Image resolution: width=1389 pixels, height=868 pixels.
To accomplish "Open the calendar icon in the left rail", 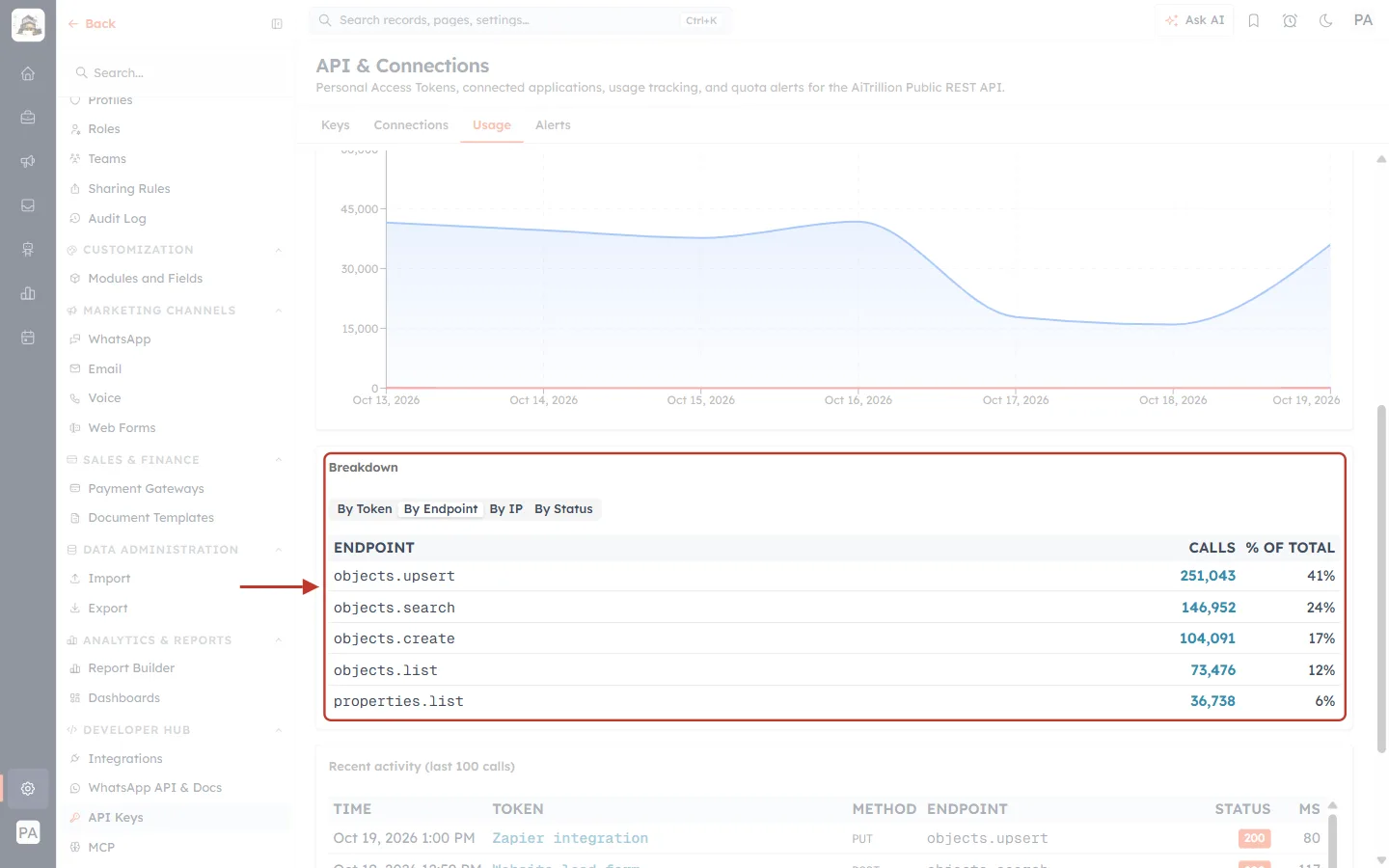I will point(28,338).
